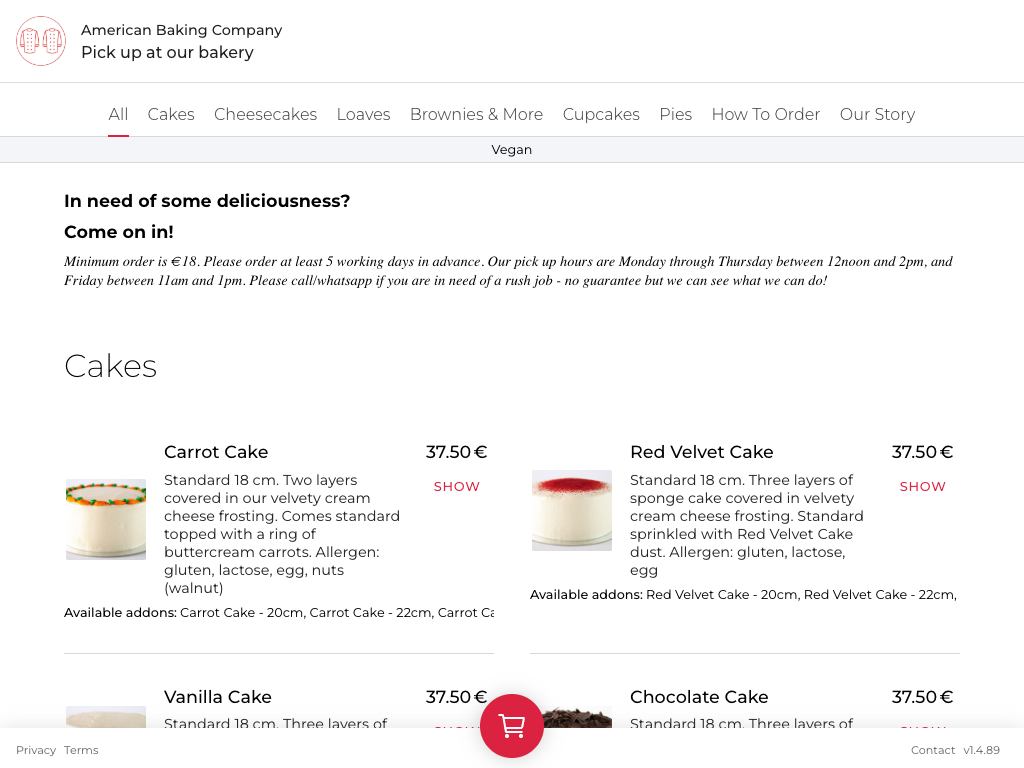
Task: Select the All category tab
Action: coord(118,114)
